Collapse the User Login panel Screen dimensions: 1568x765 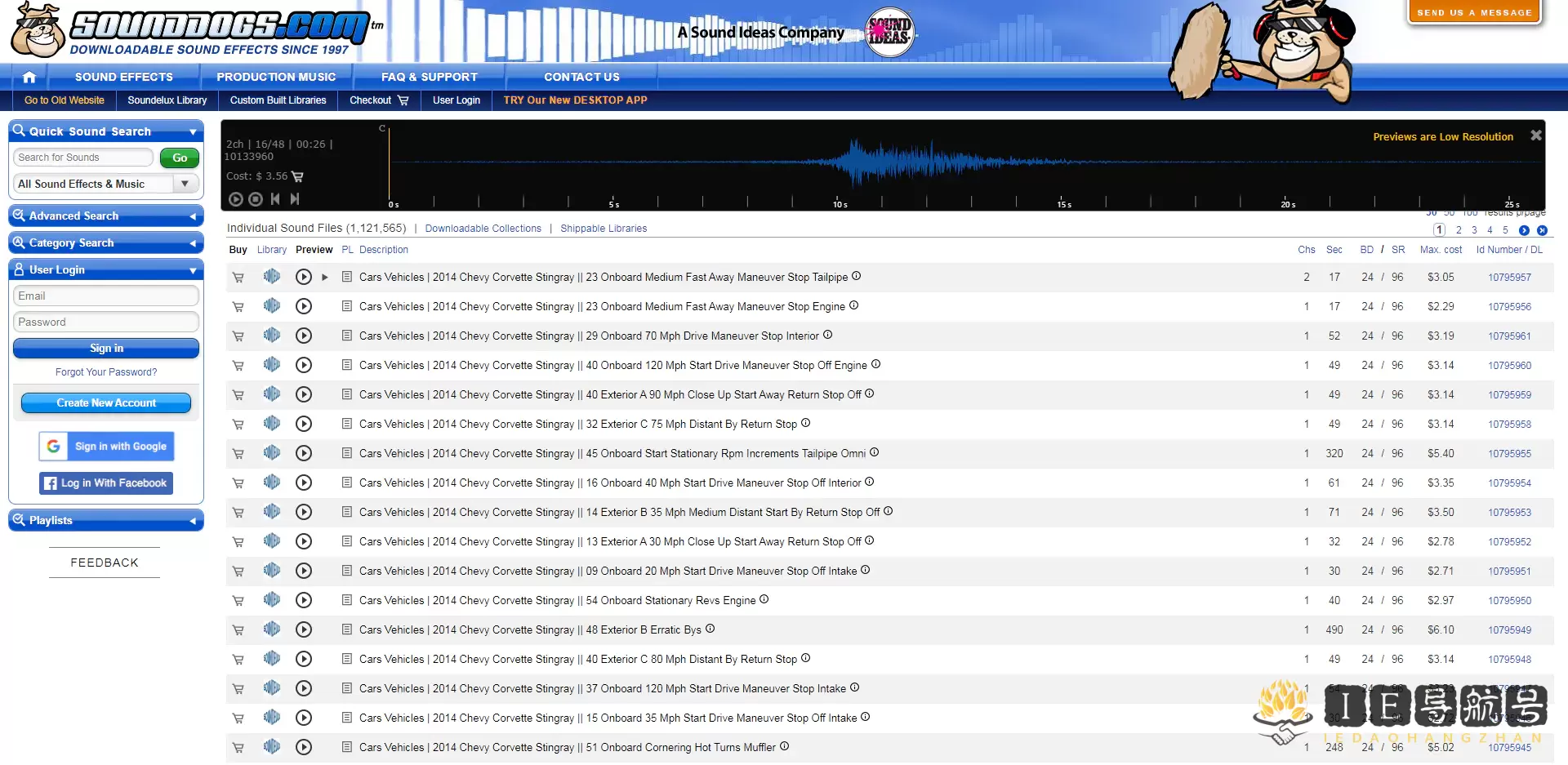(x=193, y=270)
